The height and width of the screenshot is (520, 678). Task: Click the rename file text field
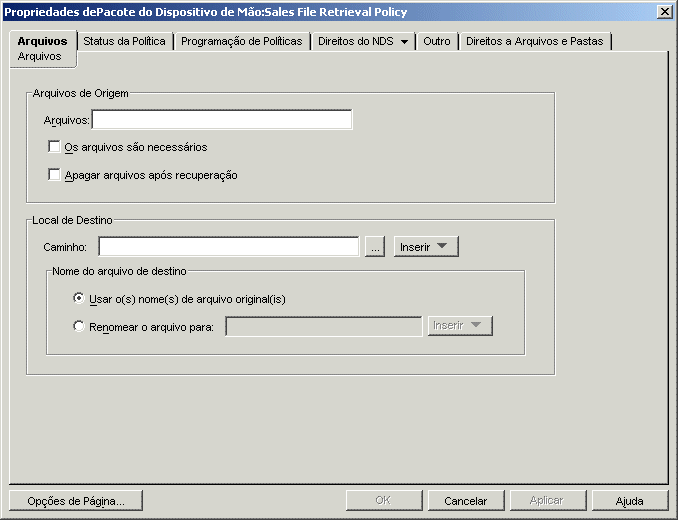pos(323,326)
